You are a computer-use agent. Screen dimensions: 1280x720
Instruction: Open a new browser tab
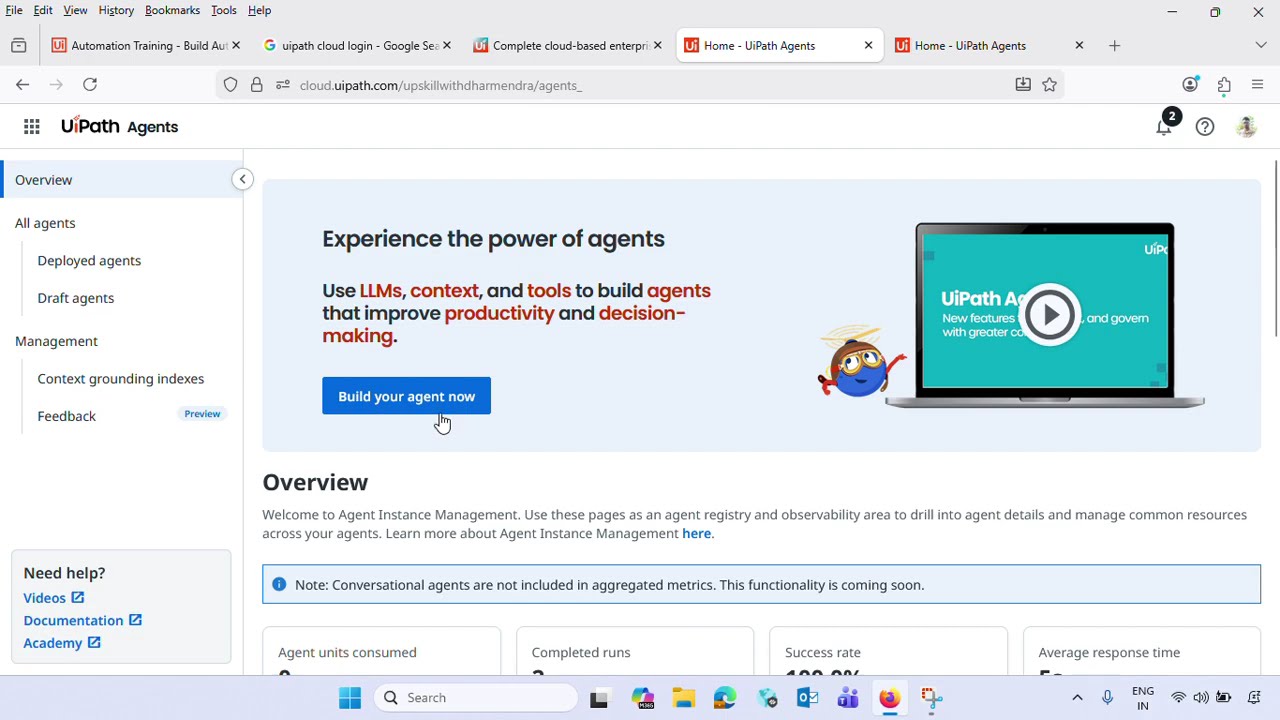click(x=1114, y=45)
